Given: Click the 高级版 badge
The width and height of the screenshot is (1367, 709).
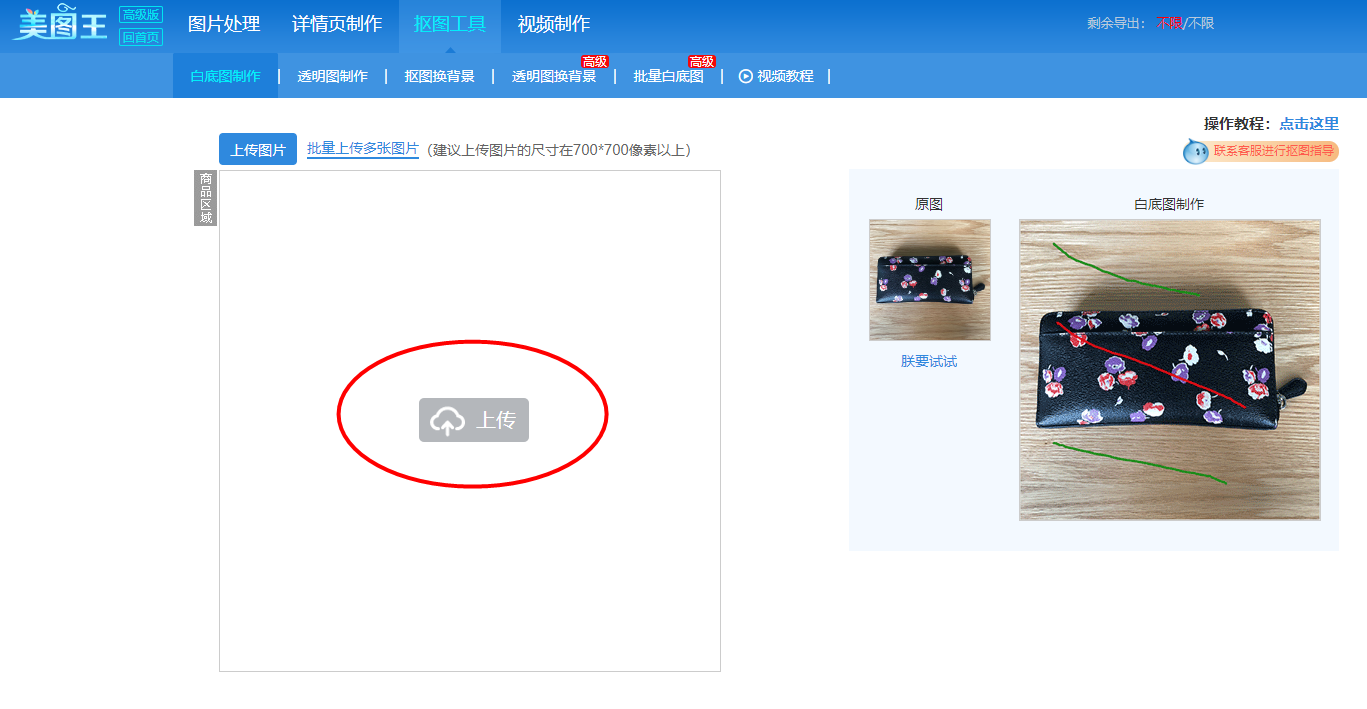Looking at the screenshot, I should click(141, 15).
